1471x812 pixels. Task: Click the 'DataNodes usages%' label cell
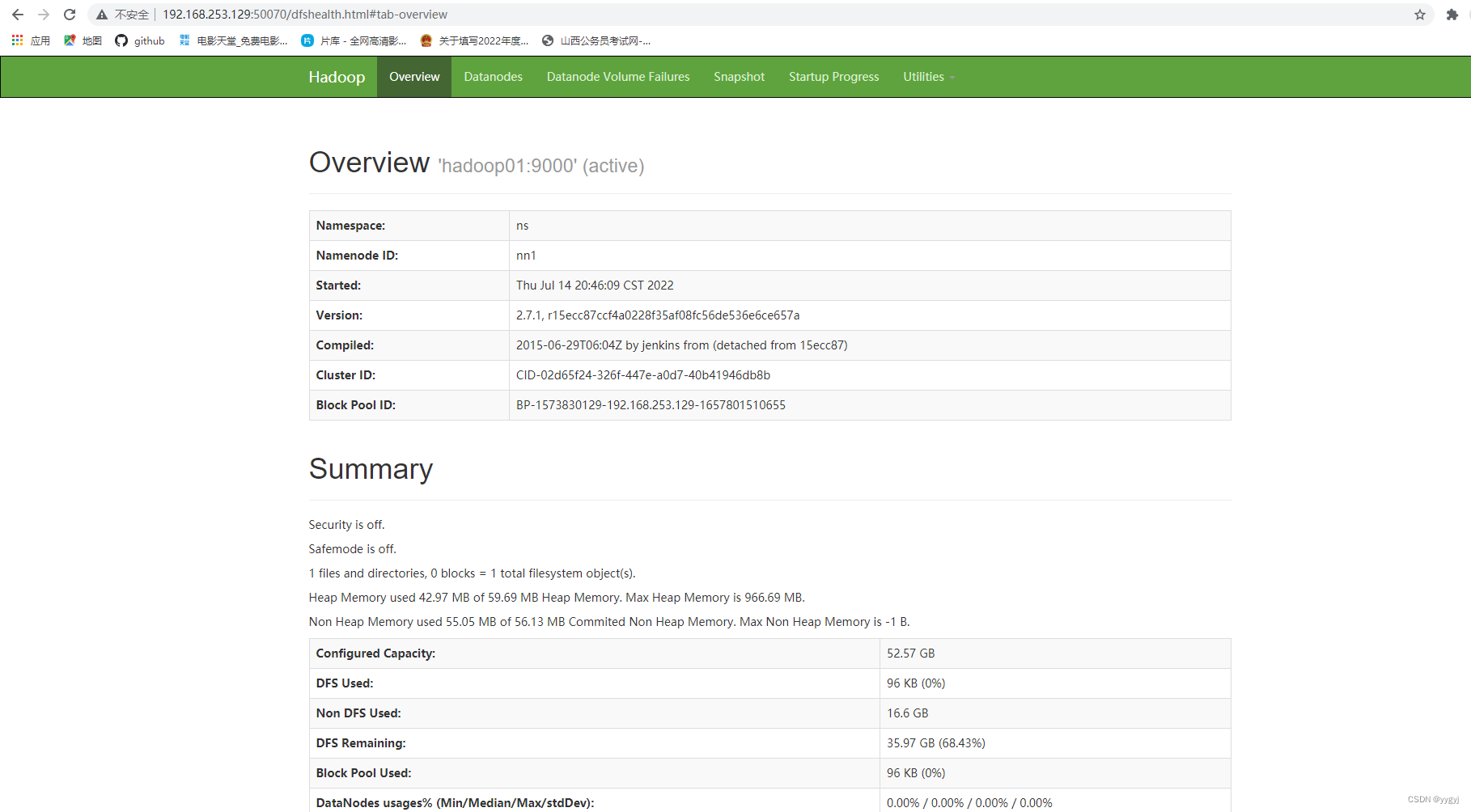coord(595,801)
